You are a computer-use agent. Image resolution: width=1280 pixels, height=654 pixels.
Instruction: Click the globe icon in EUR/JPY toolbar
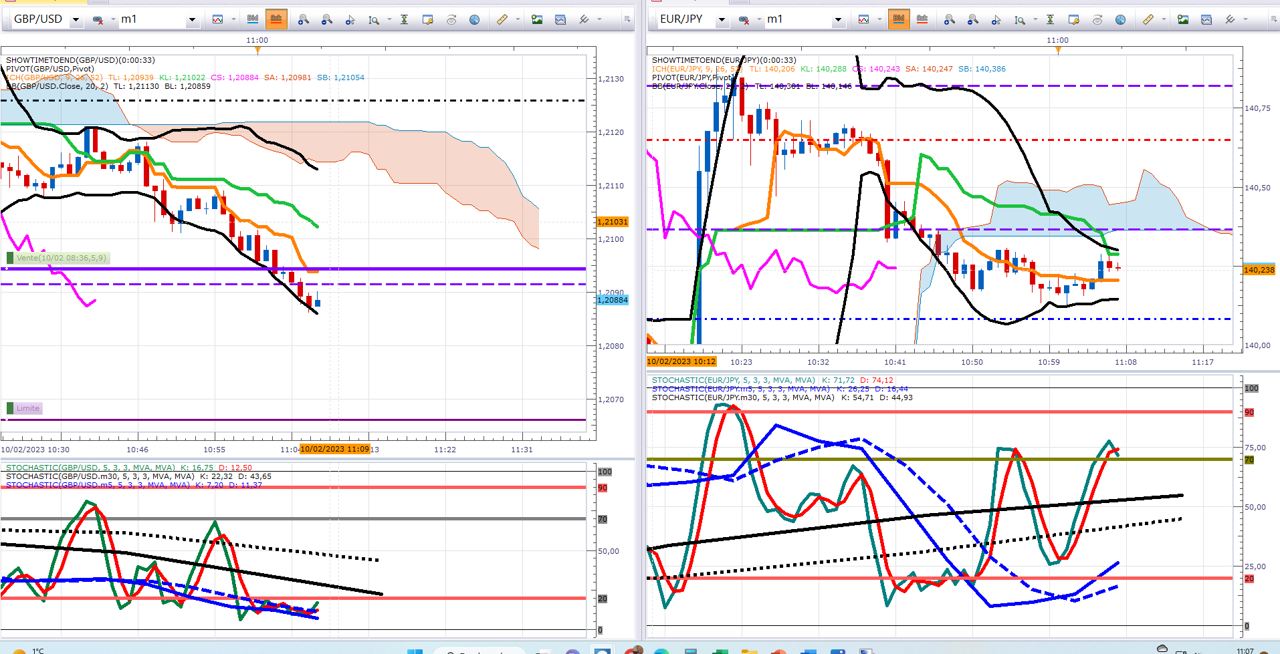click(1121, 19)
